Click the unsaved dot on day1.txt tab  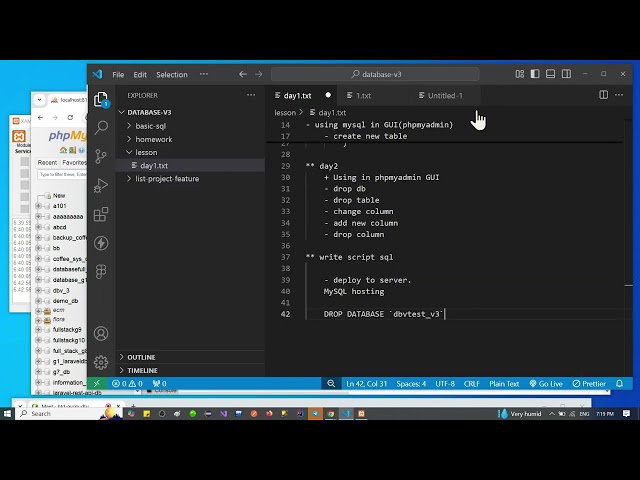tap(328, 95)
